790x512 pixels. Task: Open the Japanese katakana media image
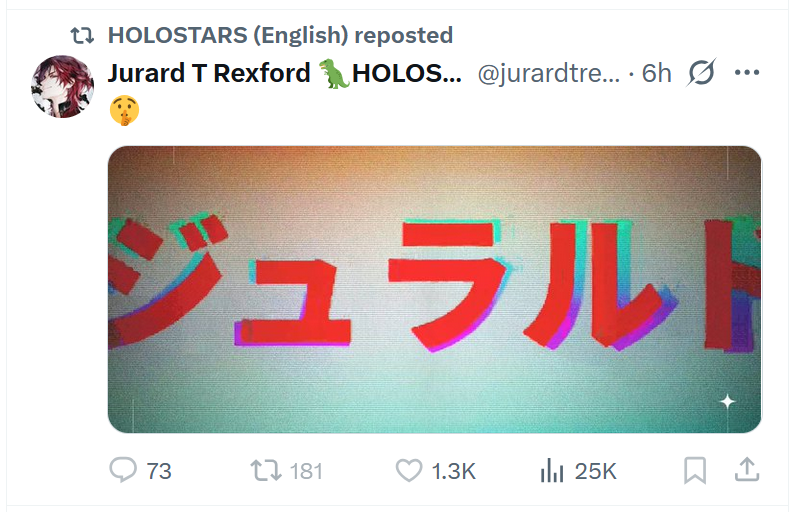[x=434, y=289]
